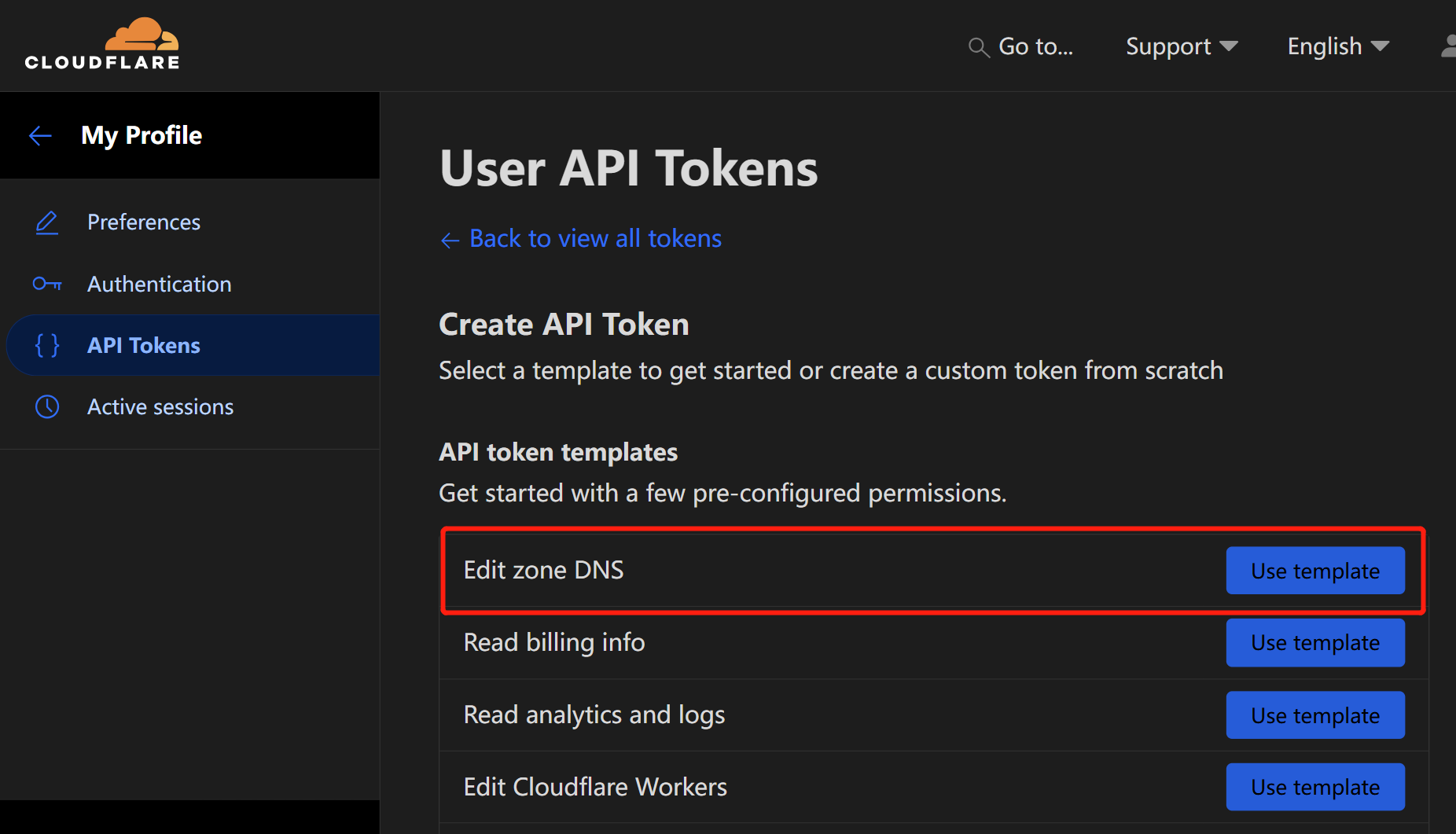
Task: Click the Cloudflare logo
Action: coord(102,44)
